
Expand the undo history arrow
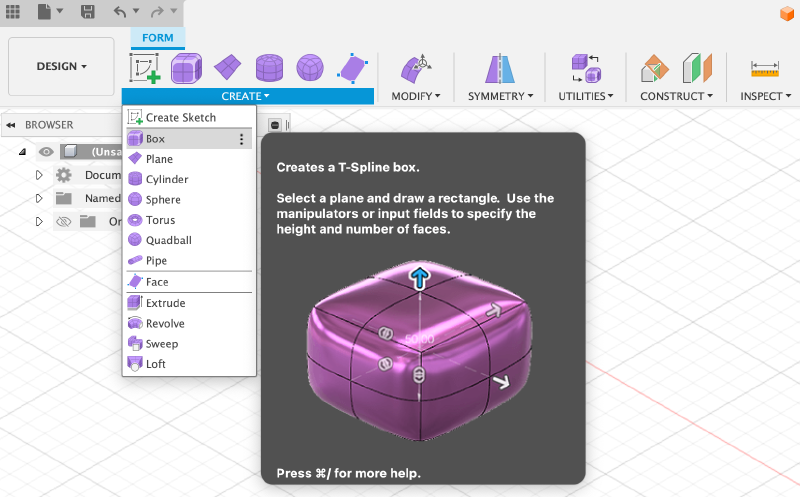tap(136, 11)
